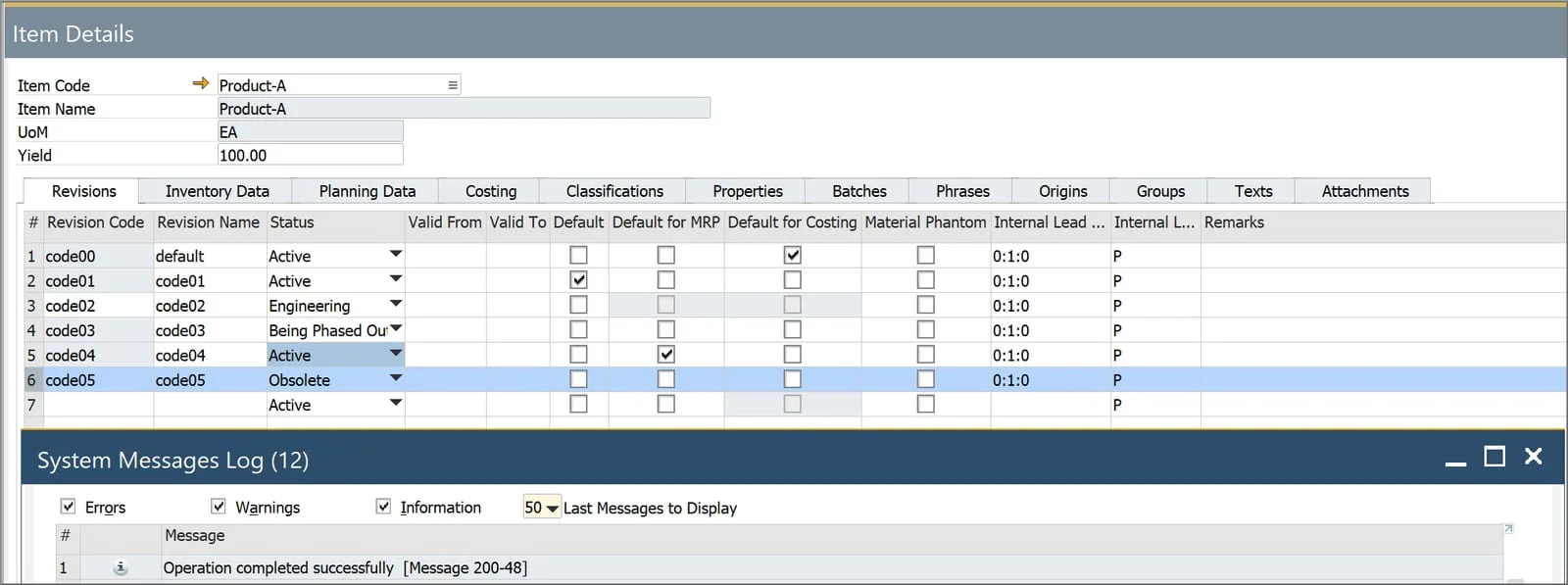This screenshot has height=585, width=1568.
Task: Check Default for MRP on code03
Action: click(x=665, y=329)
